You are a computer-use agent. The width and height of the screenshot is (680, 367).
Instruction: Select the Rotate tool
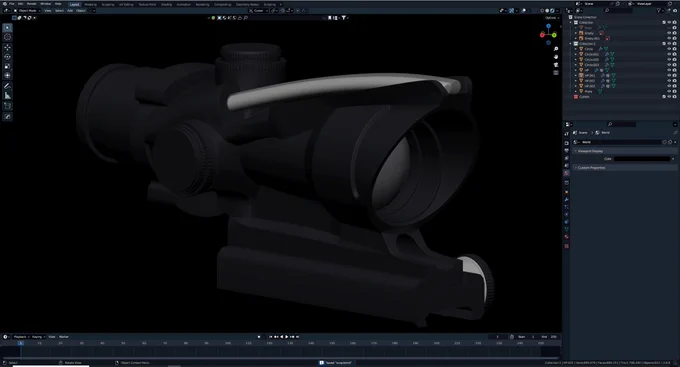(x=7, y=57)
